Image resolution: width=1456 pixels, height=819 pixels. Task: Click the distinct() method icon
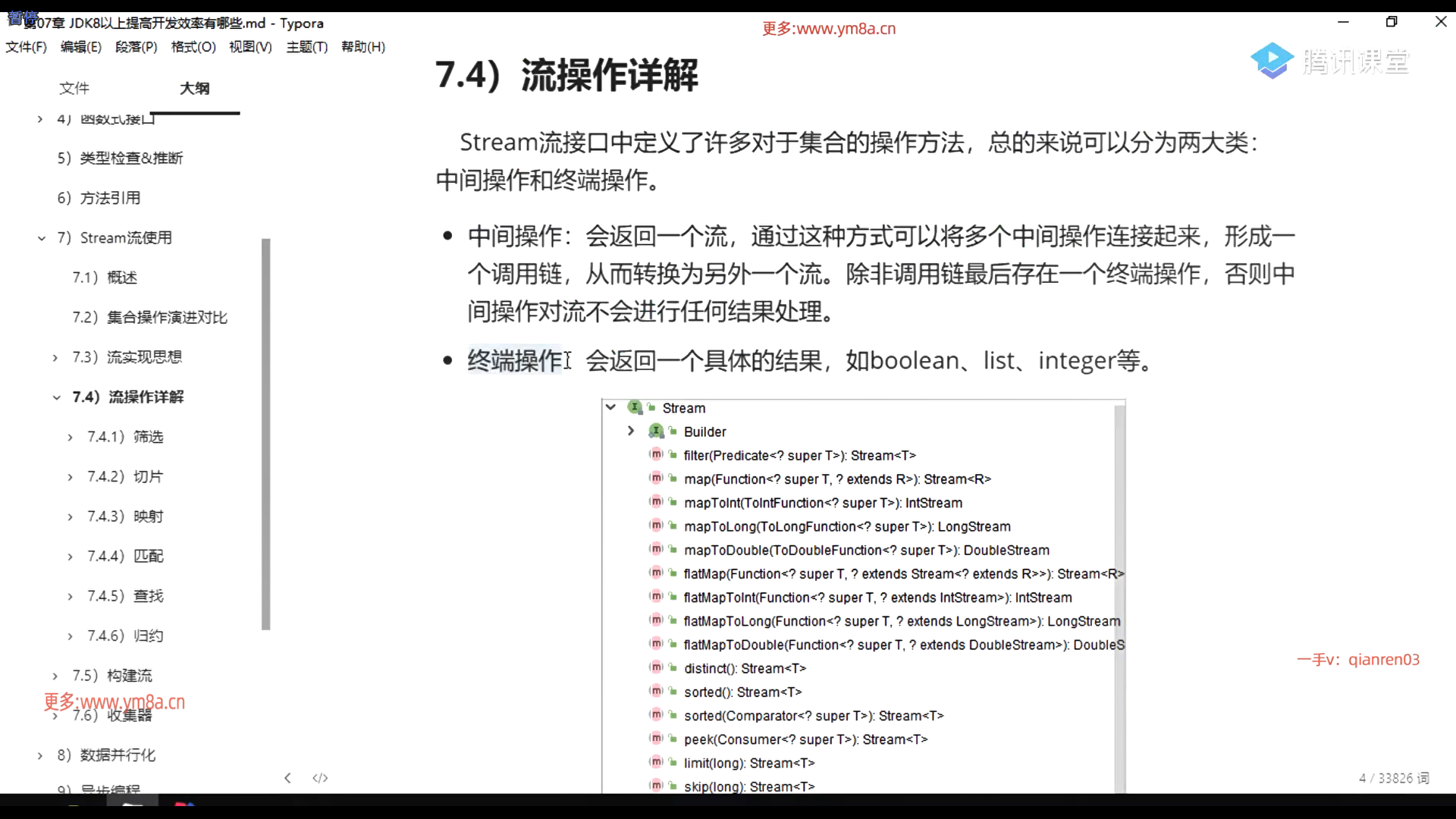click(x=656, y=668)
